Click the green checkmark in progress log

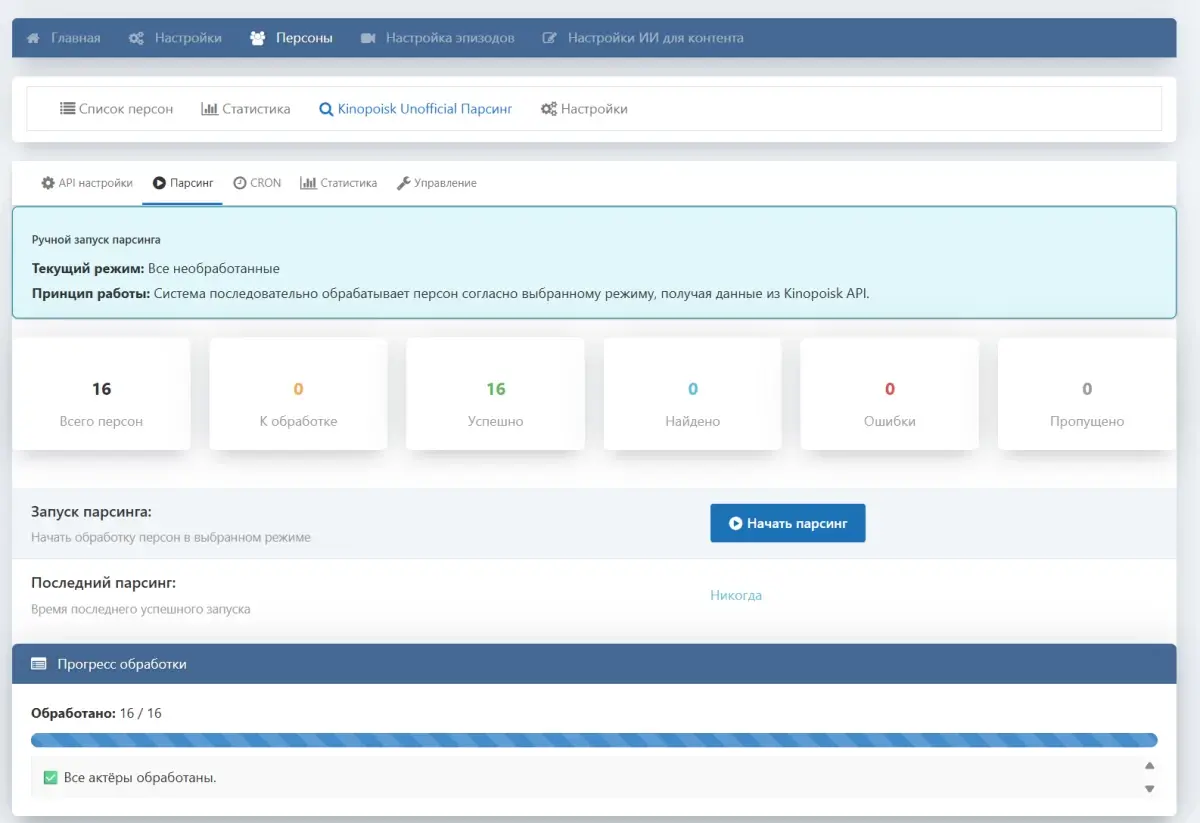(x=51, y=777)
